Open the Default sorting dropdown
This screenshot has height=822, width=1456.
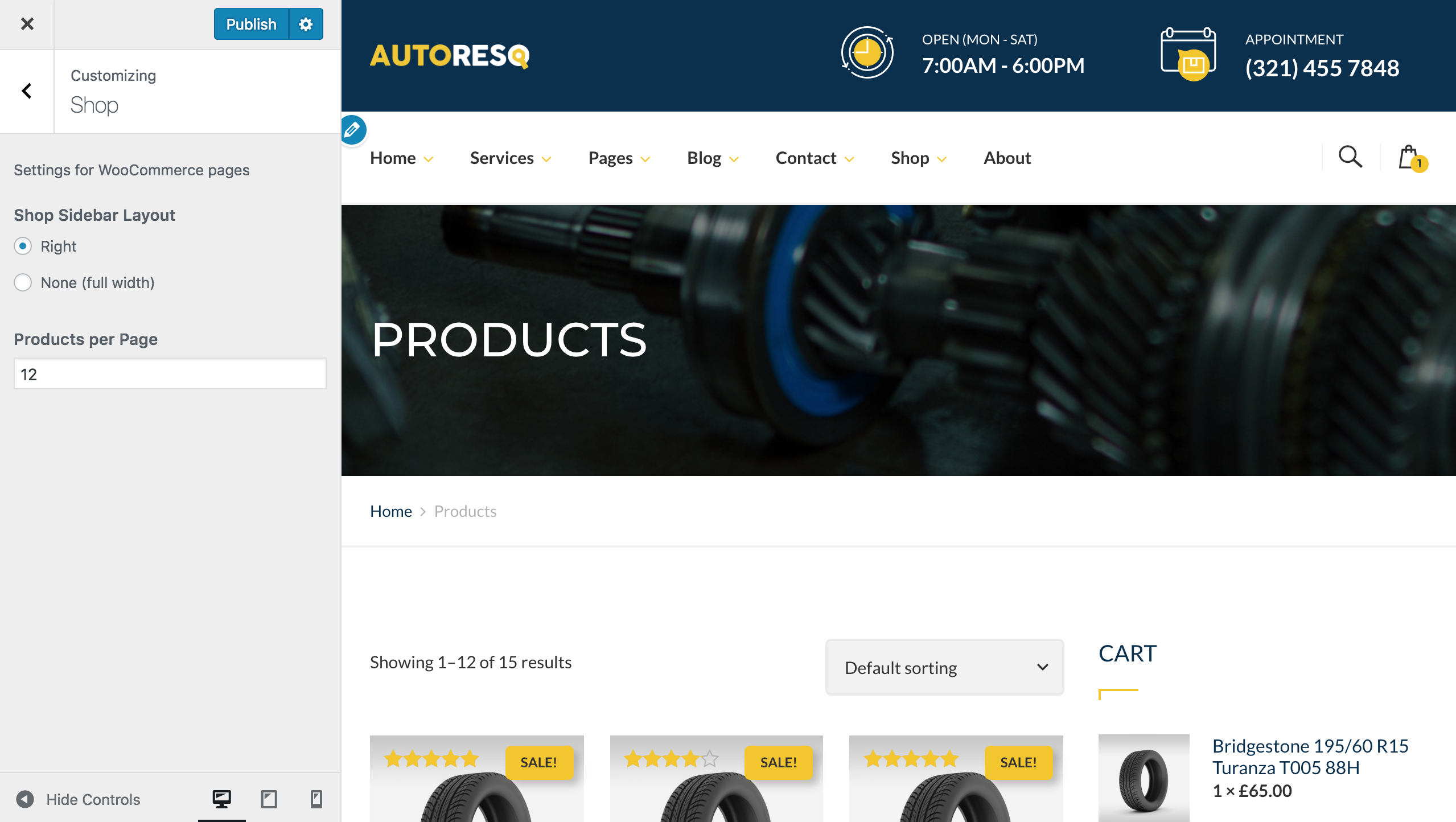pyautogui.click(x=944, y=667)
